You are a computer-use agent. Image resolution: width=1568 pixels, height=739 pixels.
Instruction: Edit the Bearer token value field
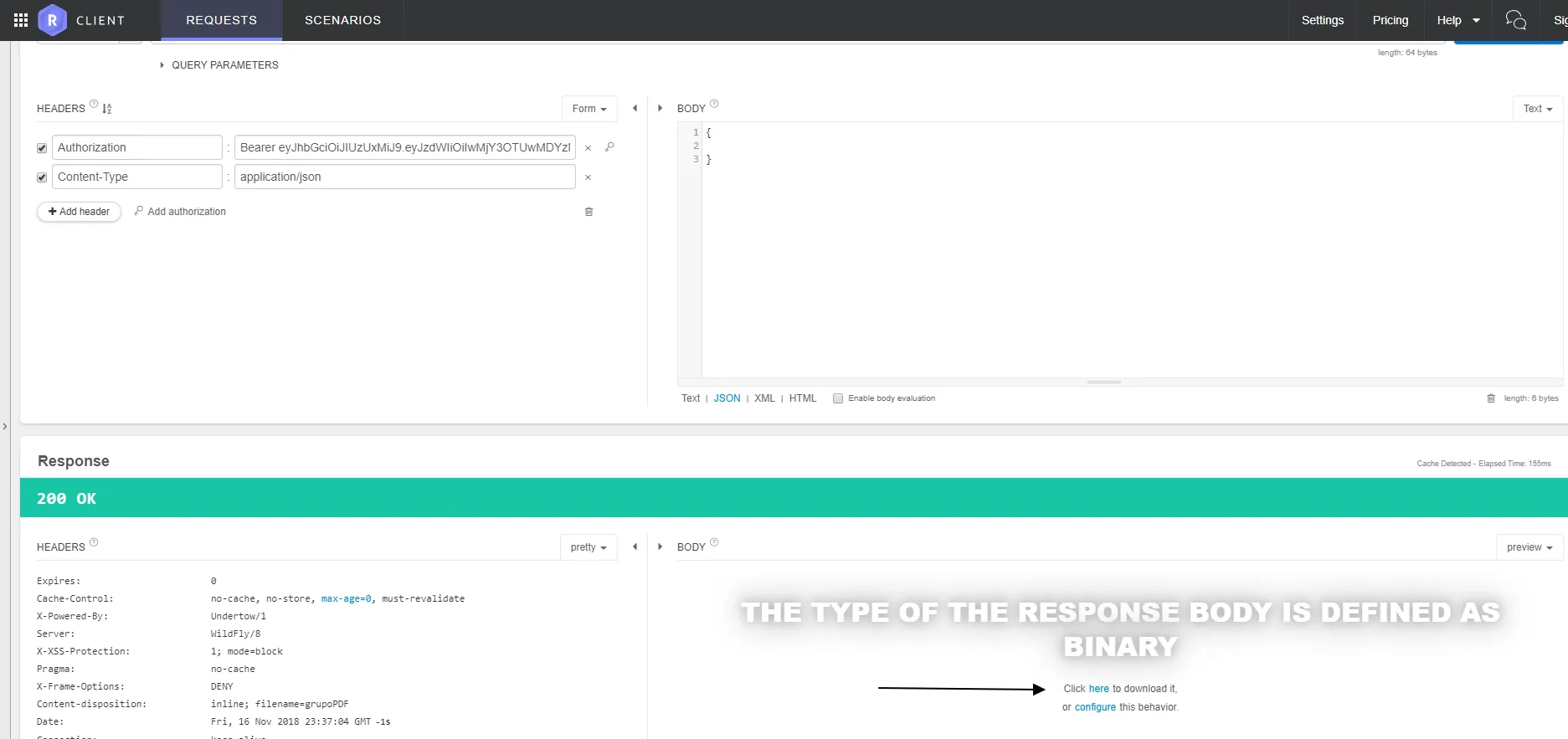[x=405, y=147]
